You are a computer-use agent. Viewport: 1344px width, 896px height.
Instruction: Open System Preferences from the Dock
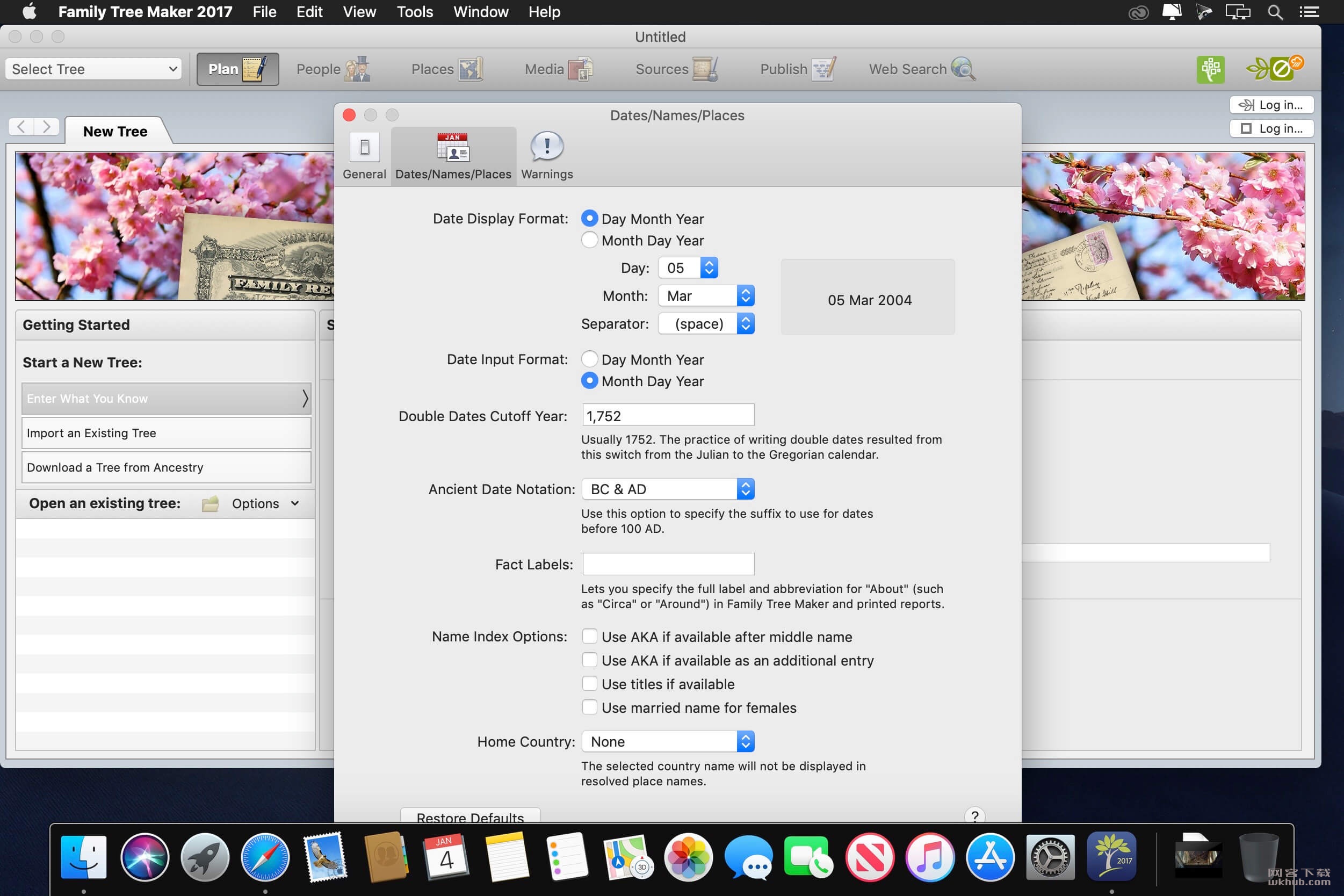coord(1050,857)
